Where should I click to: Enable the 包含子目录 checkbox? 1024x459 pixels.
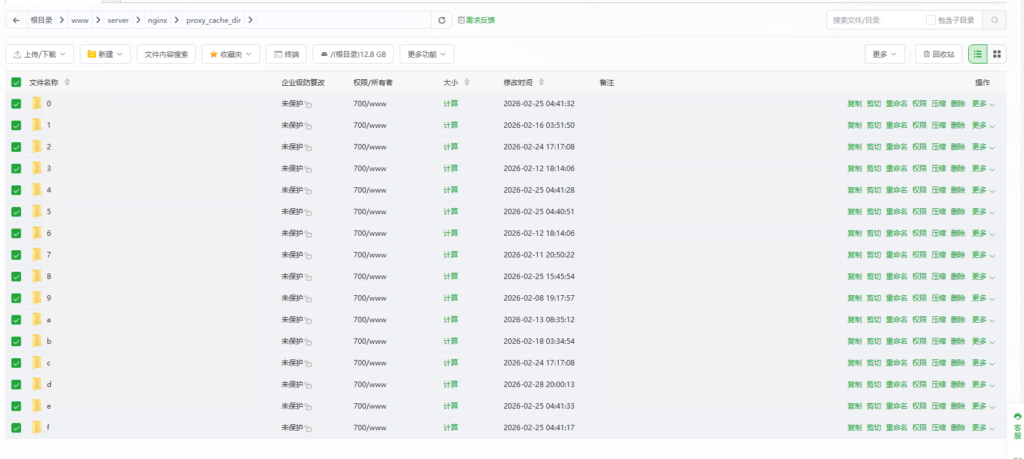point(931,20)
